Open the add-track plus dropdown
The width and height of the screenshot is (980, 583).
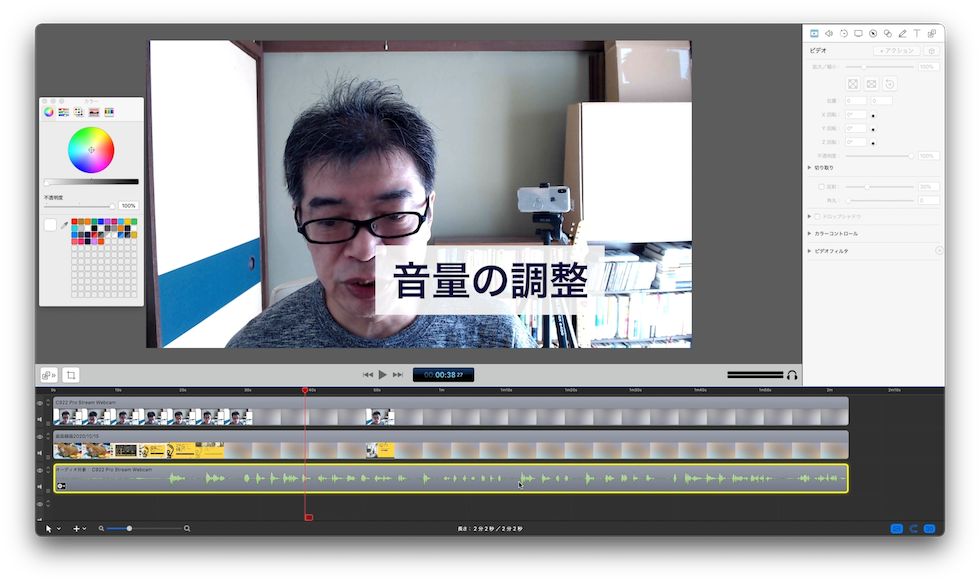(79, 528)
